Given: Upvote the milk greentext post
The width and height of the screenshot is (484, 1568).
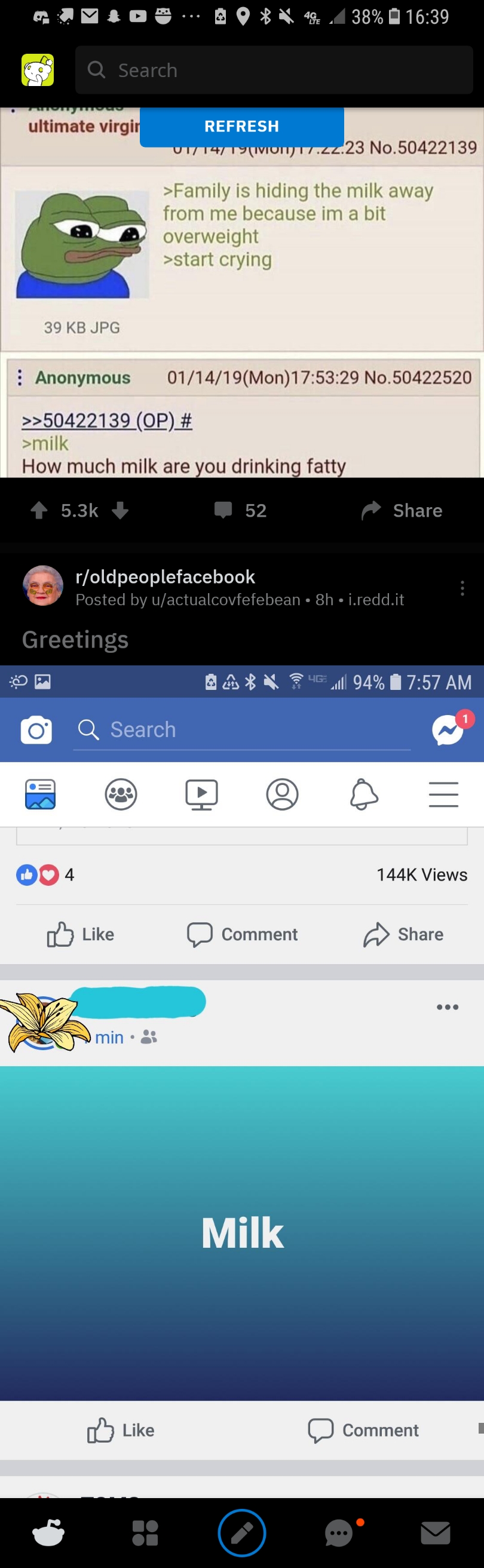Looking at the screenshot, I should tap(39, 510).
